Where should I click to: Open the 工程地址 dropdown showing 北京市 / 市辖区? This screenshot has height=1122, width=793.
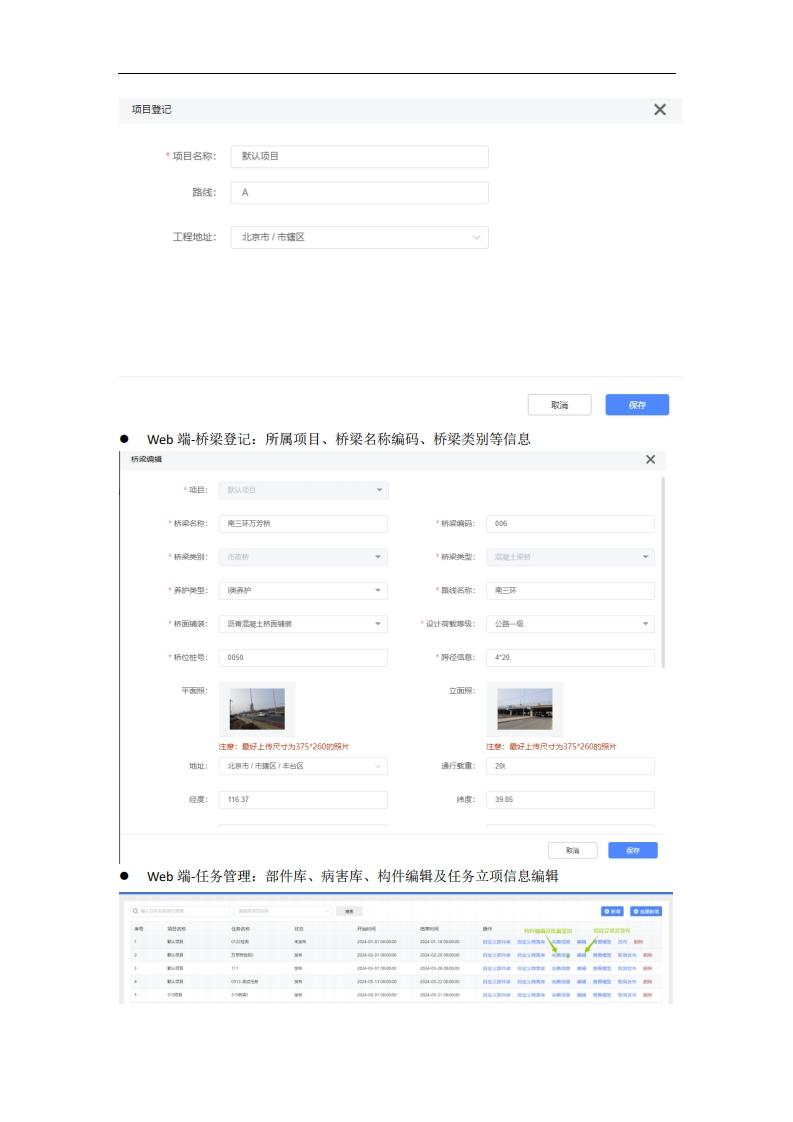coord(359,237)
